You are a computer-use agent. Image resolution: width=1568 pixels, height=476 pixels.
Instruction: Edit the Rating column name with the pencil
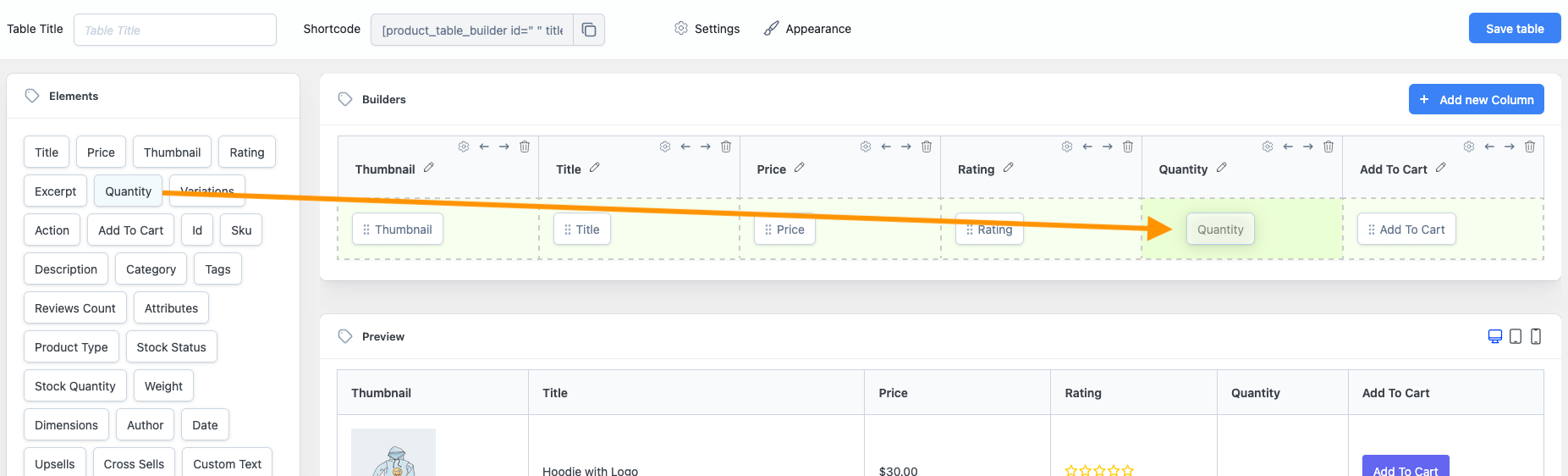[x=1009, y=168]
